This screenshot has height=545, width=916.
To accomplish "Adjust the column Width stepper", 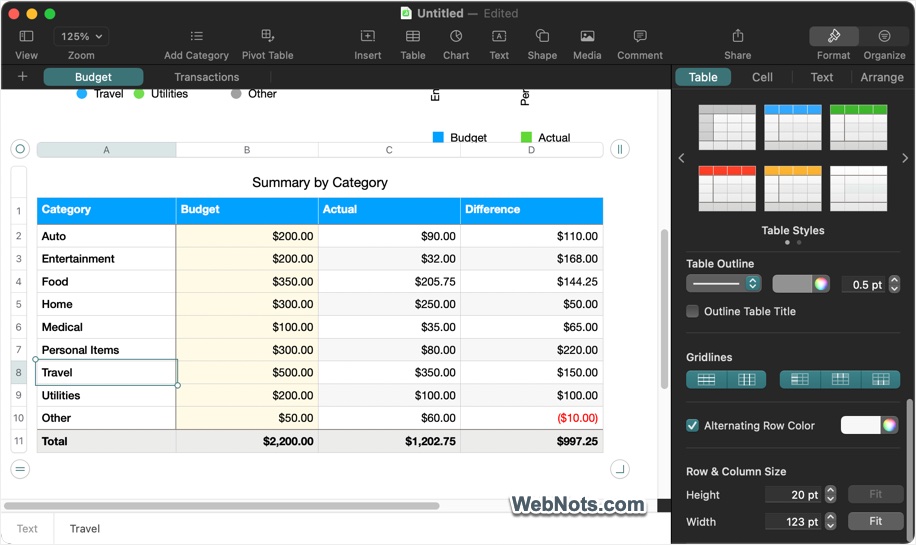I will [830, 521].
